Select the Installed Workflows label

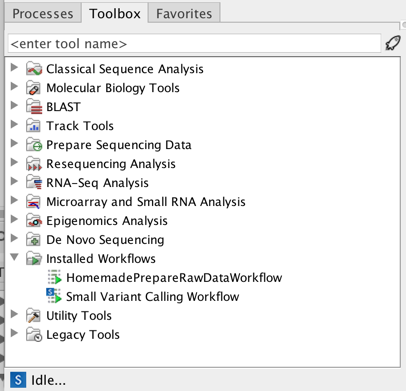click(x=101, y=259)
